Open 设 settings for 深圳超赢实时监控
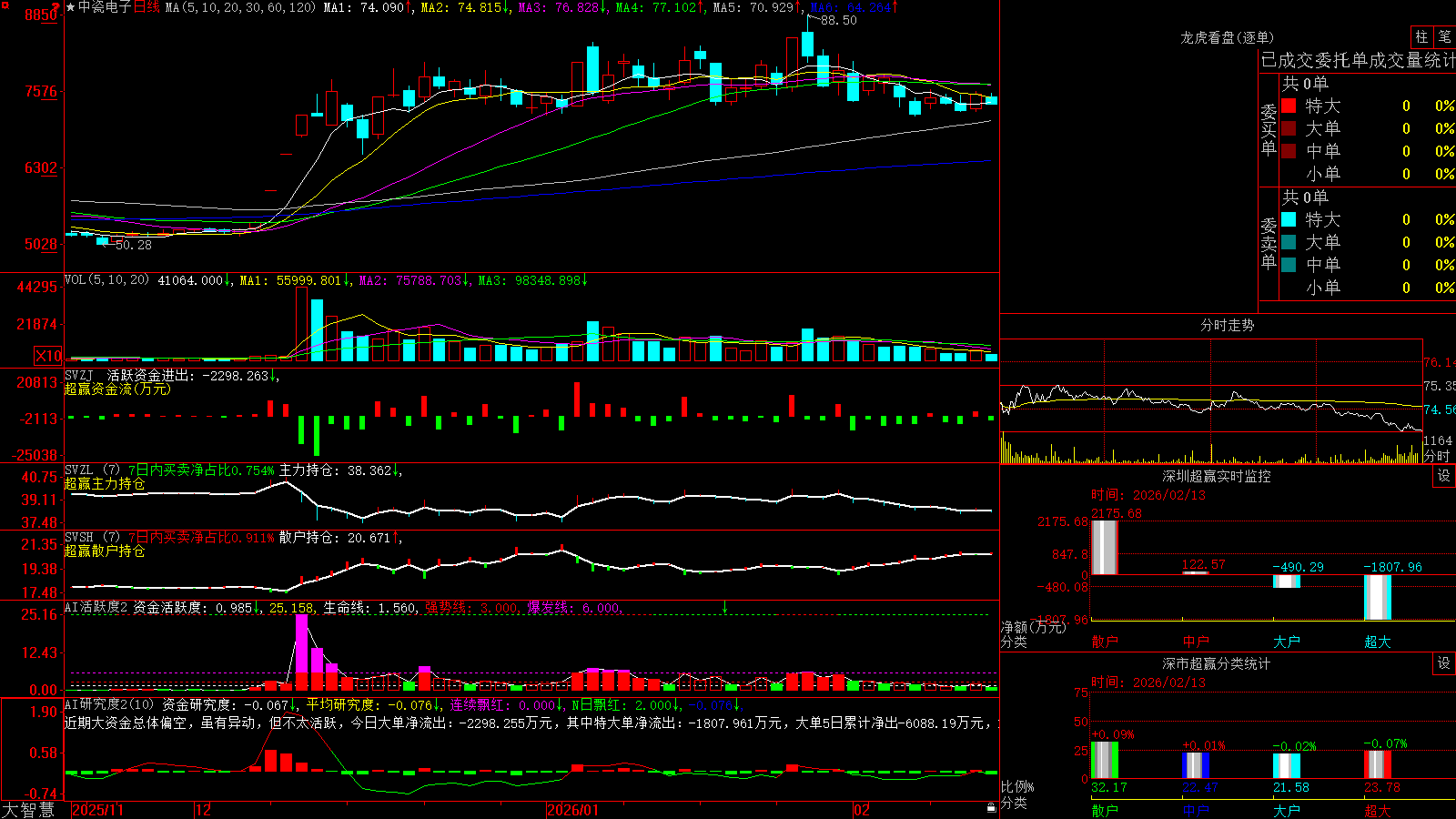Screen dimensions: 1456x819 1444,476
